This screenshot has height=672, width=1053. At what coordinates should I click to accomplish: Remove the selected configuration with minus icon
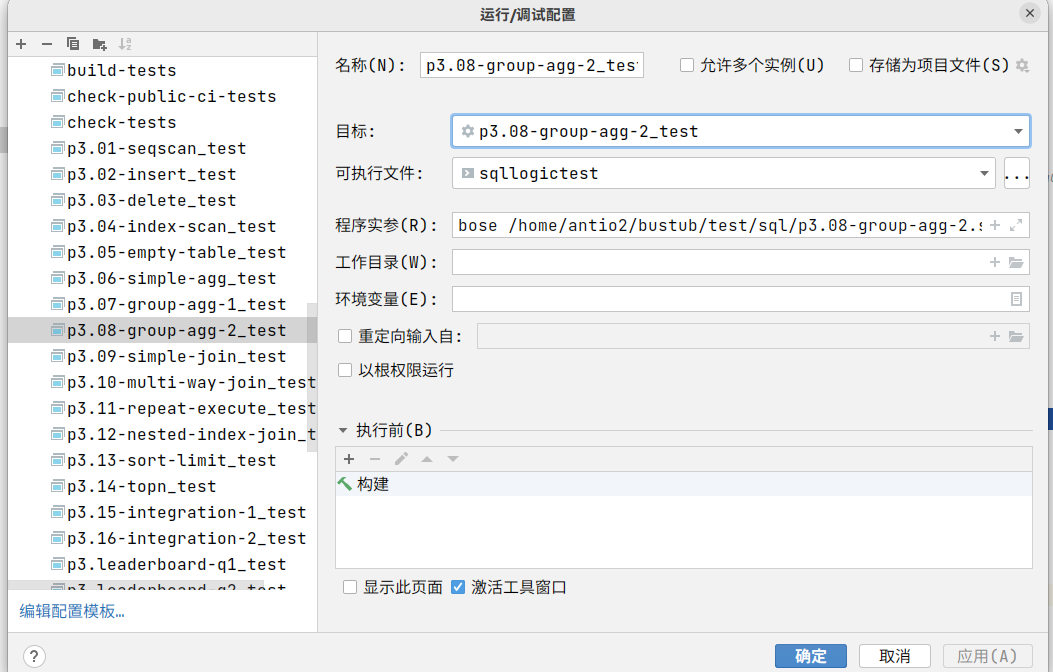tap(46, 44)
